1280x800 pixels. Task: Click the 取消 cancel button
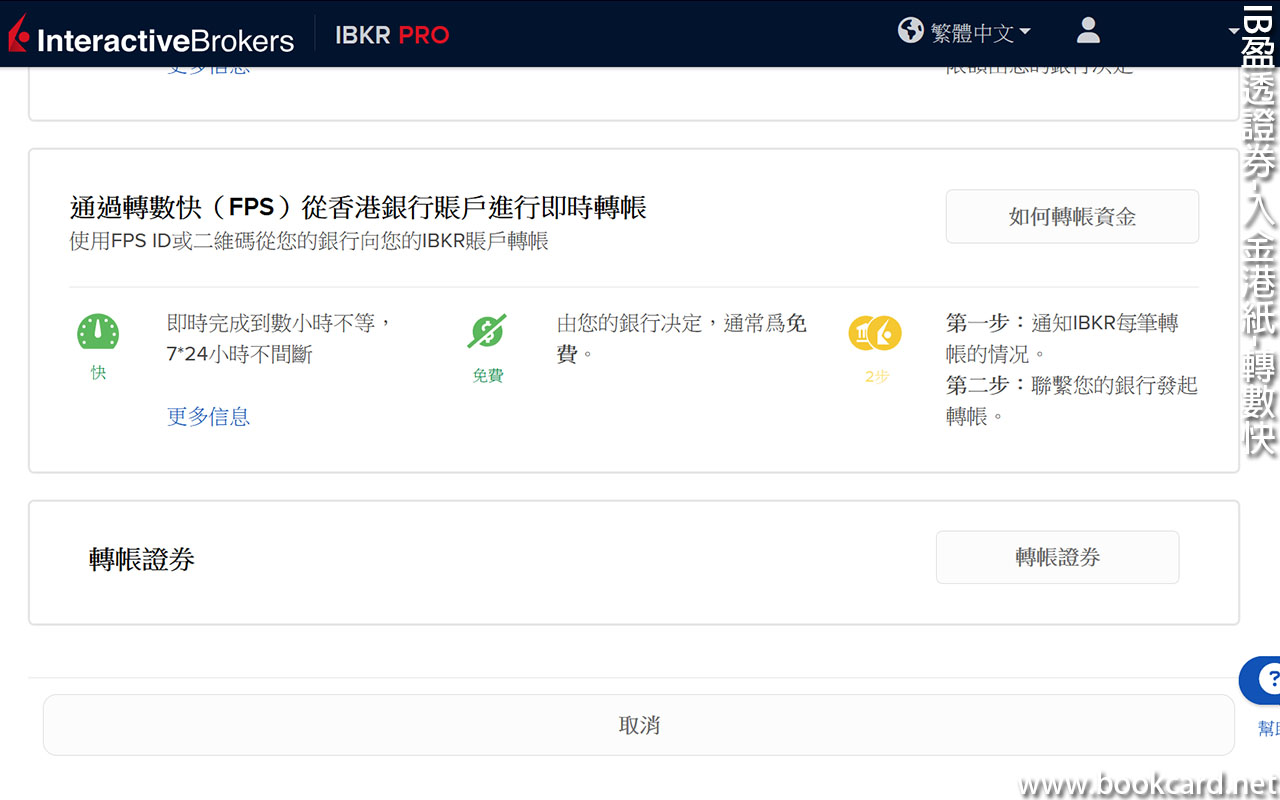[x=639, y=725]
